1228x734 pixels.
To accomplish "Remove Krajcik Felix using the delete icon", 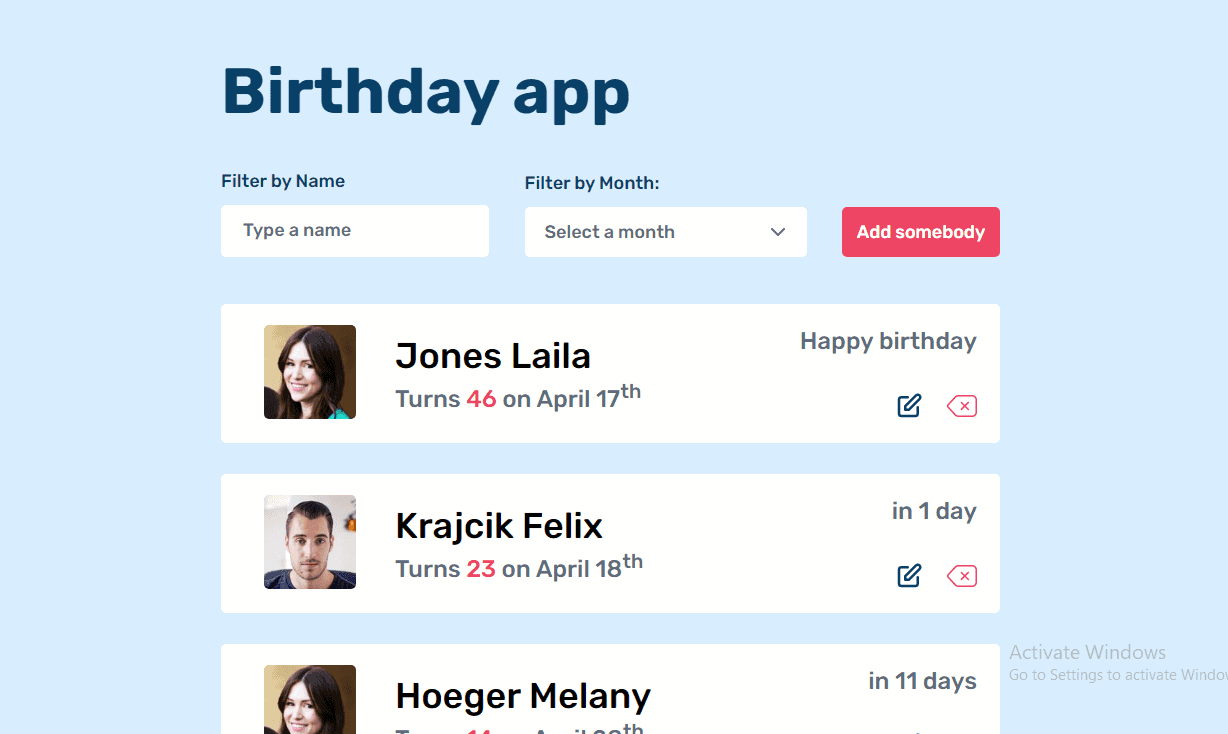I will pos(962,576).
